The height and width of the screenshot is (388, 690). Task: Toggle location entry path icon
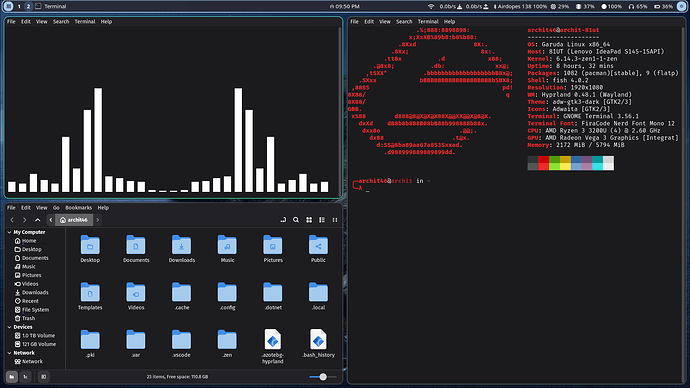point(283,220)
